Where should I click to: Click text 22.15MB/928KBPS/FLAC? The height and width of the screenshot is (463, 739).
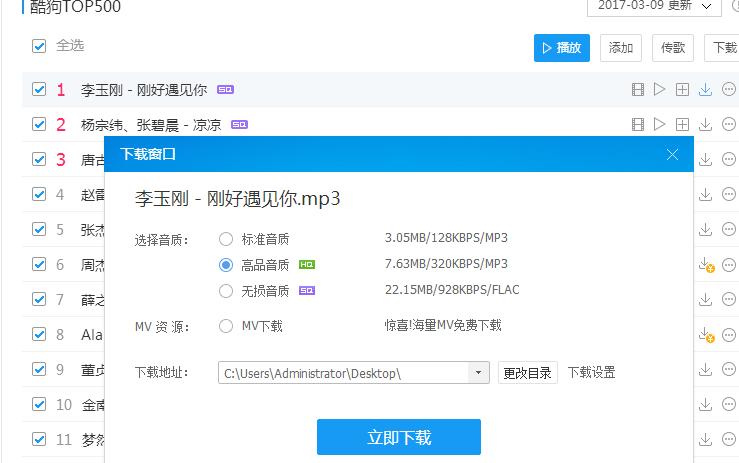point(452,289)
